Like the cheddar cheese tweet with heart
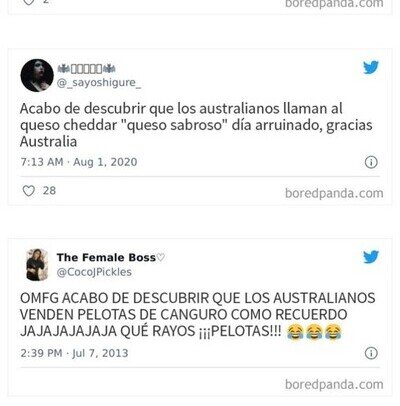 (29, 191)
